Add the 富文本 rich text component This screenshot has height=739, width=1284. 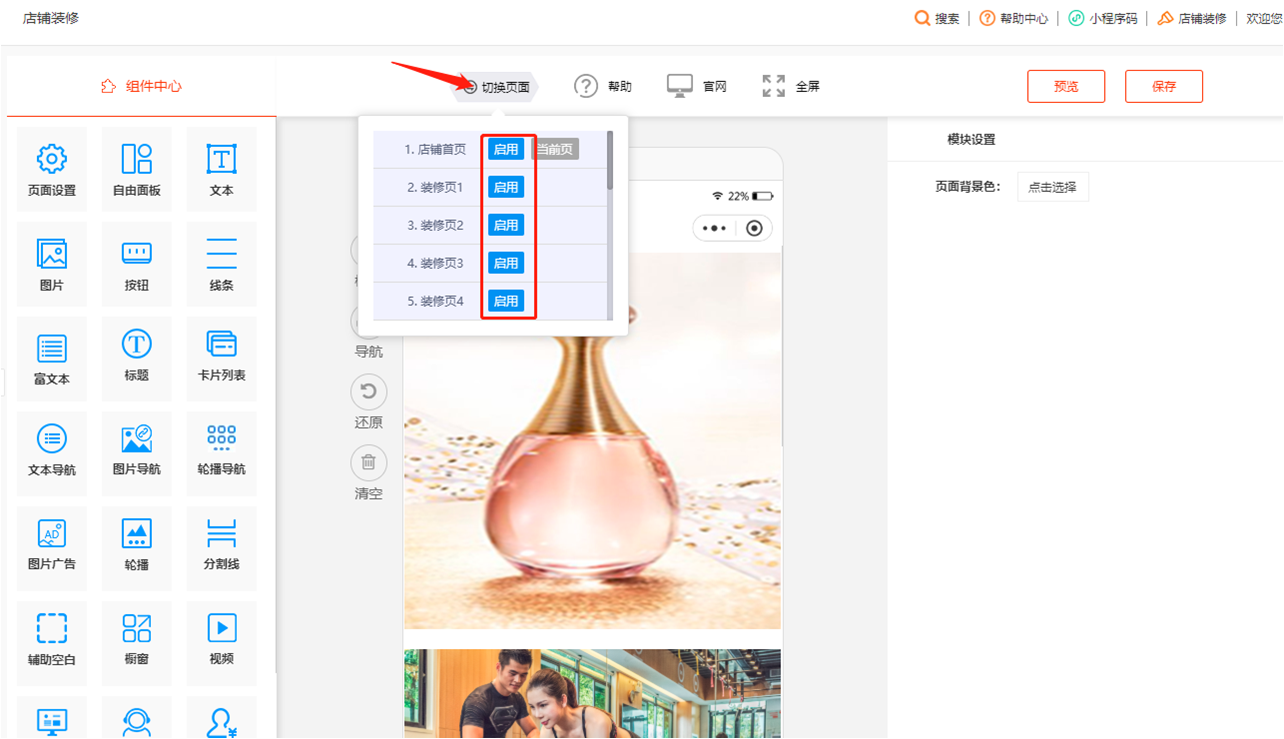[52, 358]
